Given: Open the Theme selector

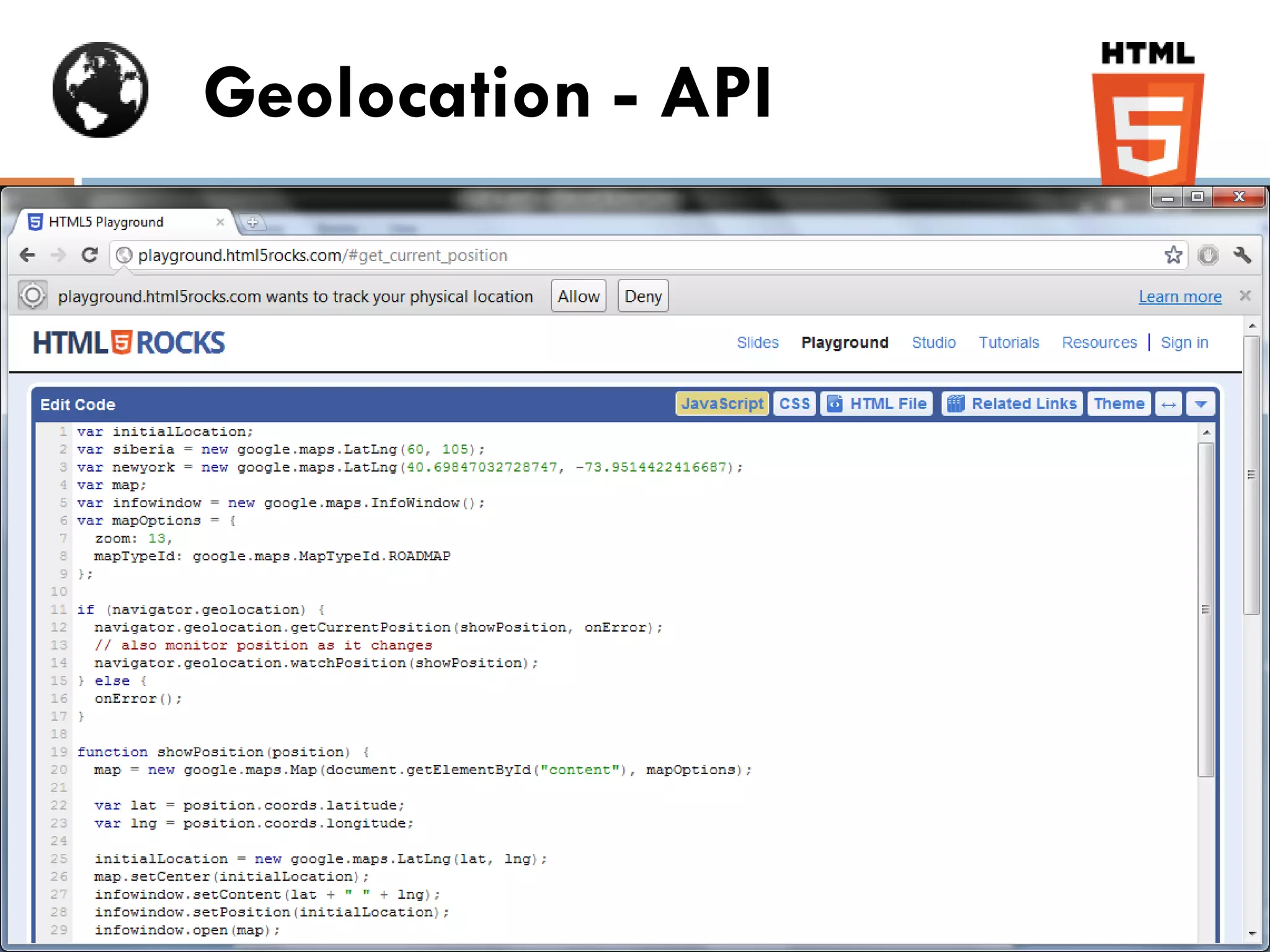Looking at the screenshot, I should click(x=1119, y=403).
